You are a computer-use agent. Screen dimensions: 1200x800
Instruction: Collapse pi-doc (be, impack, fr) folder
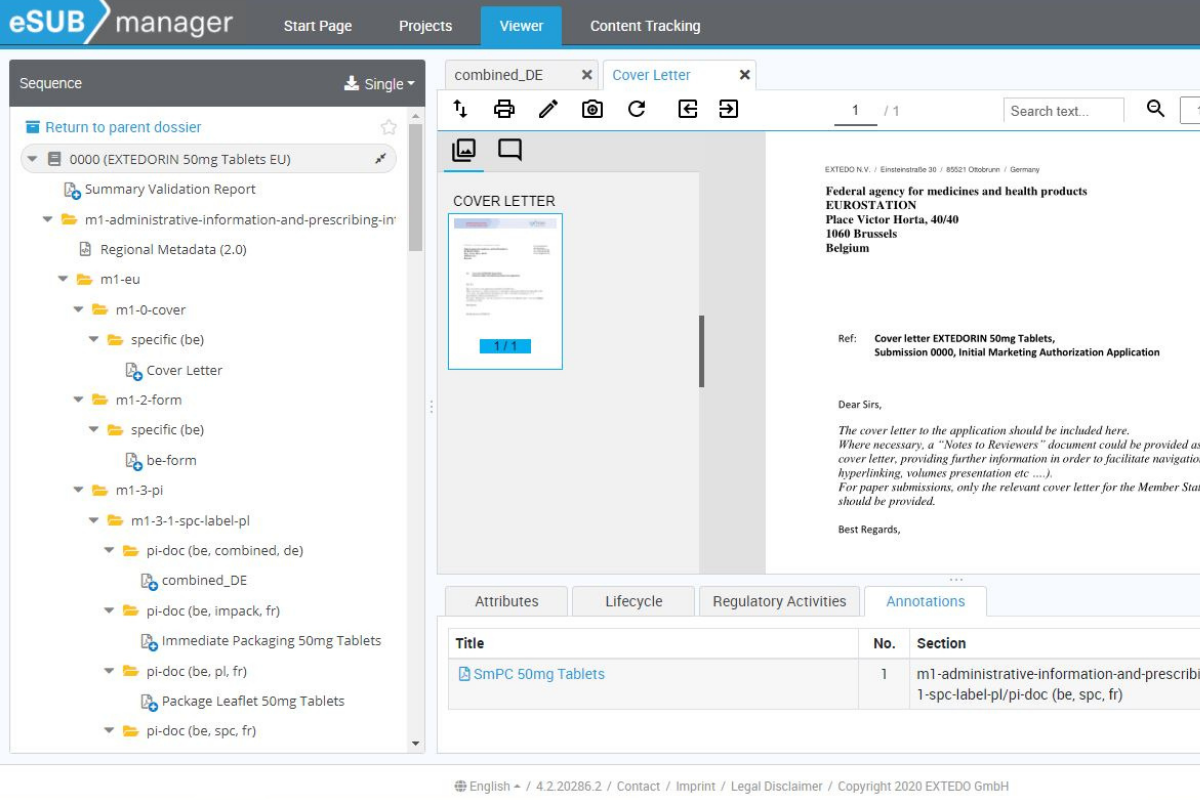click(109, 611)
